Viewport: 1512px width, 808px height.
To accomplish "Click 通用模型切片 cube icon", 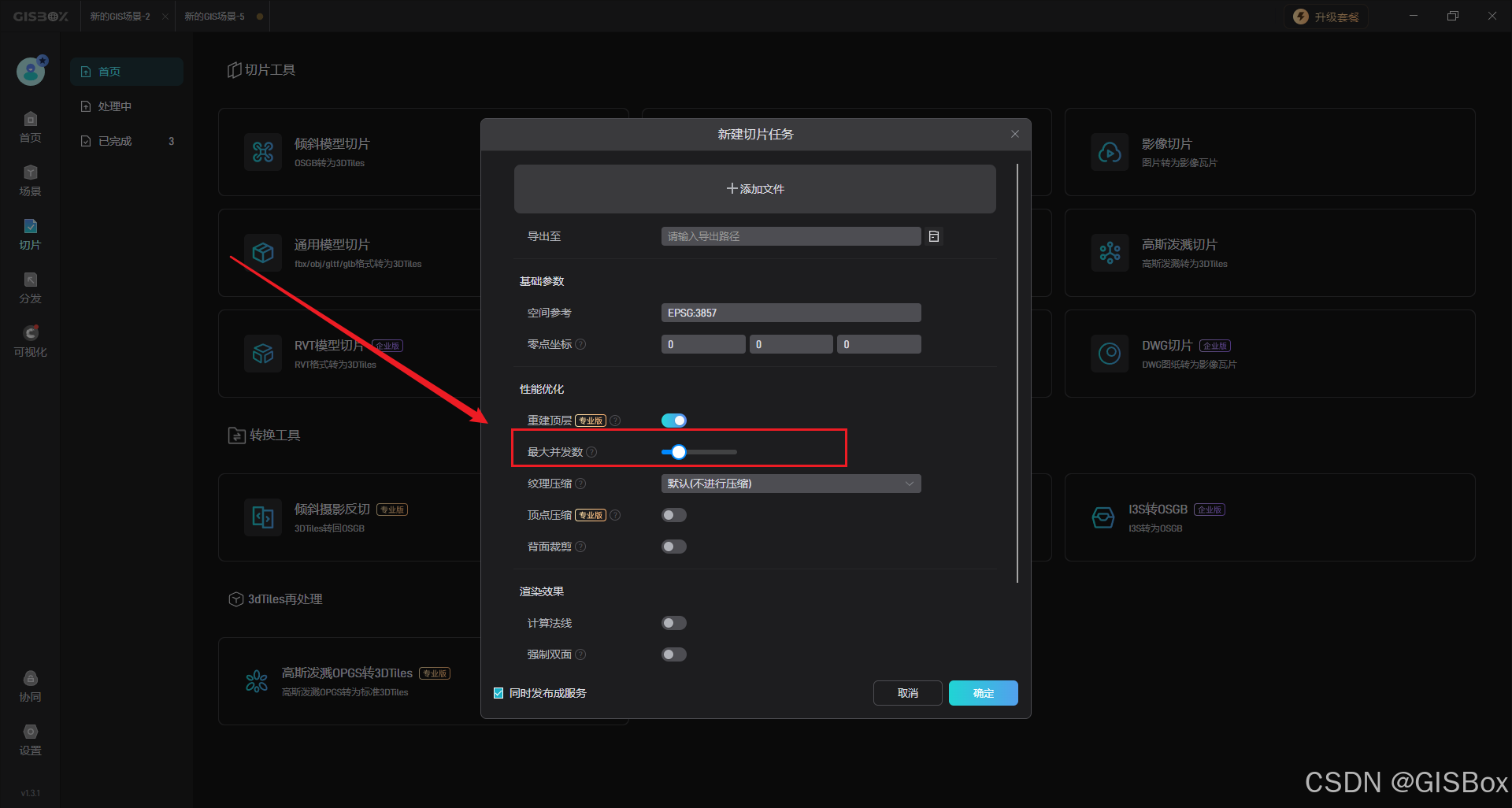I will pyautogui.click(x=263, y=253).
